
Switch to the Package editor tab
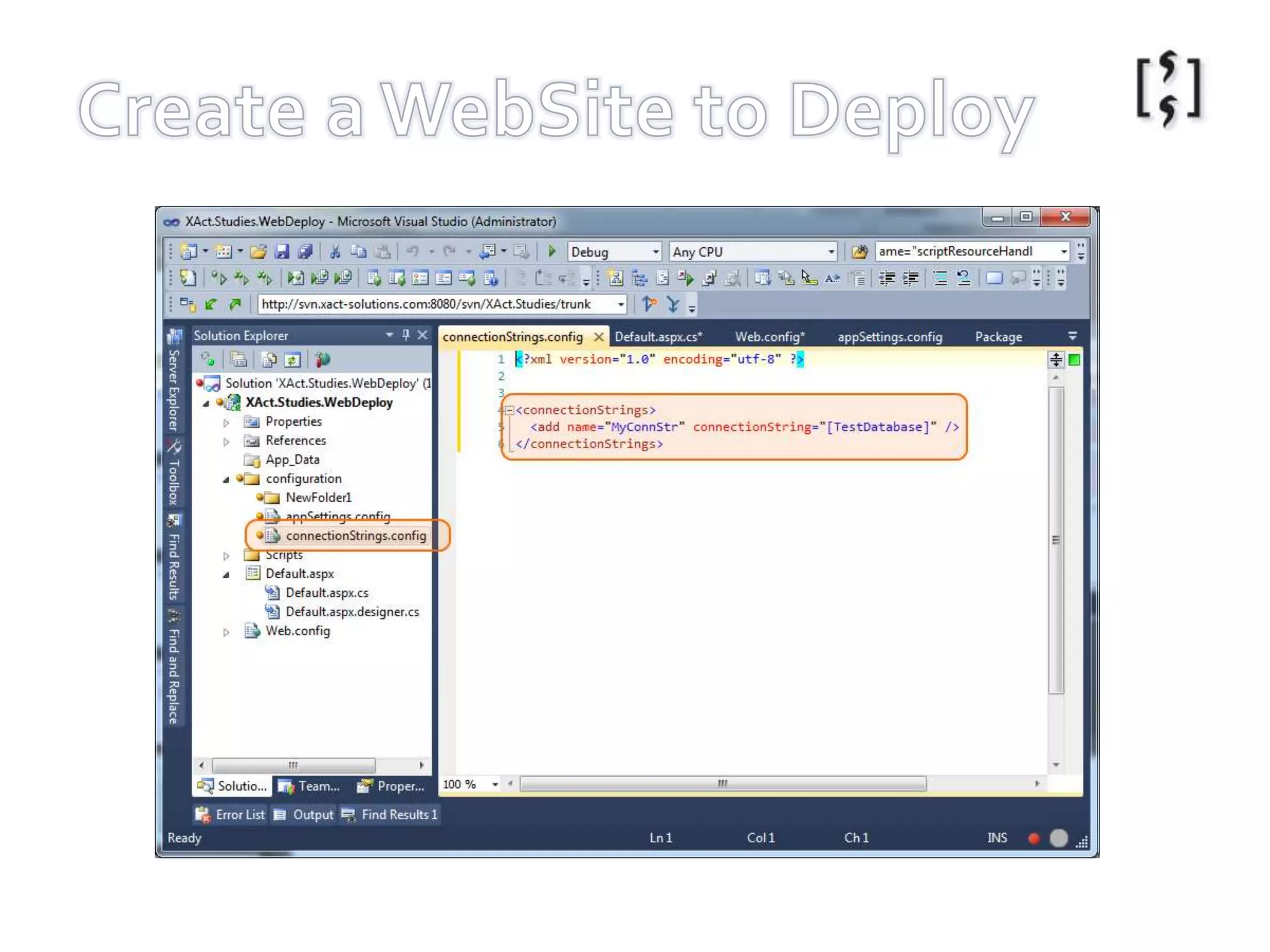tap(998, 337)
